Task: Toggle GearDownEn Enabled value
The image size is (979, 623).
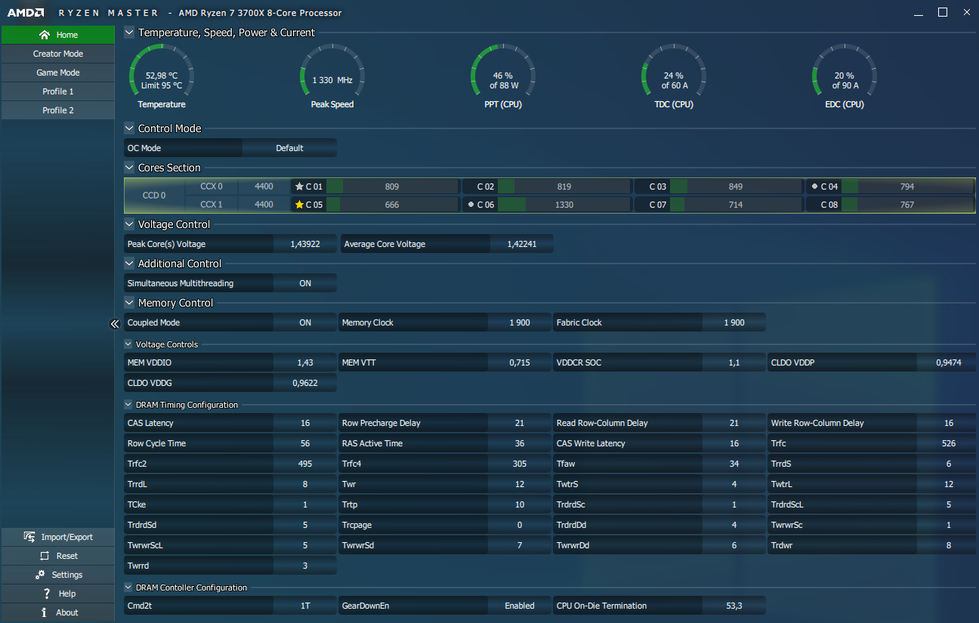Action: [519, 606]
